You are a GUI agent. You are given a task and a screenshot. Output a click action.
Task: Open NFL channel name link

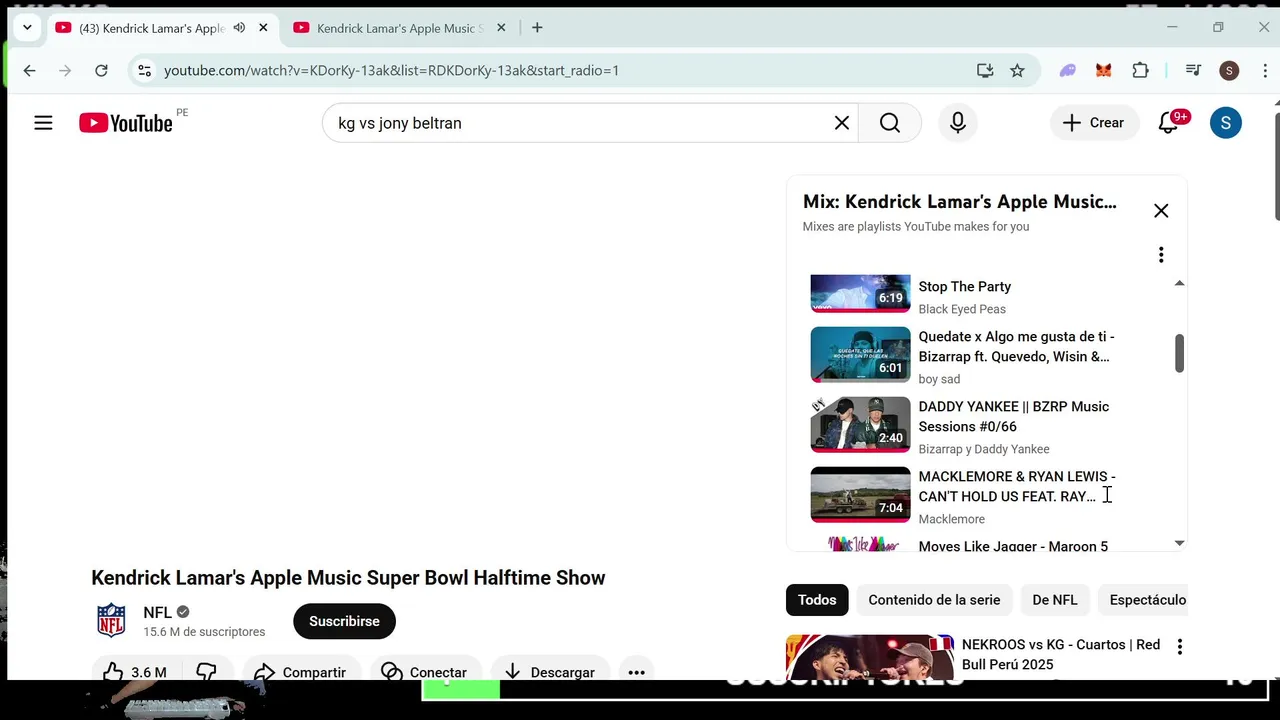[x=157, y=612]
